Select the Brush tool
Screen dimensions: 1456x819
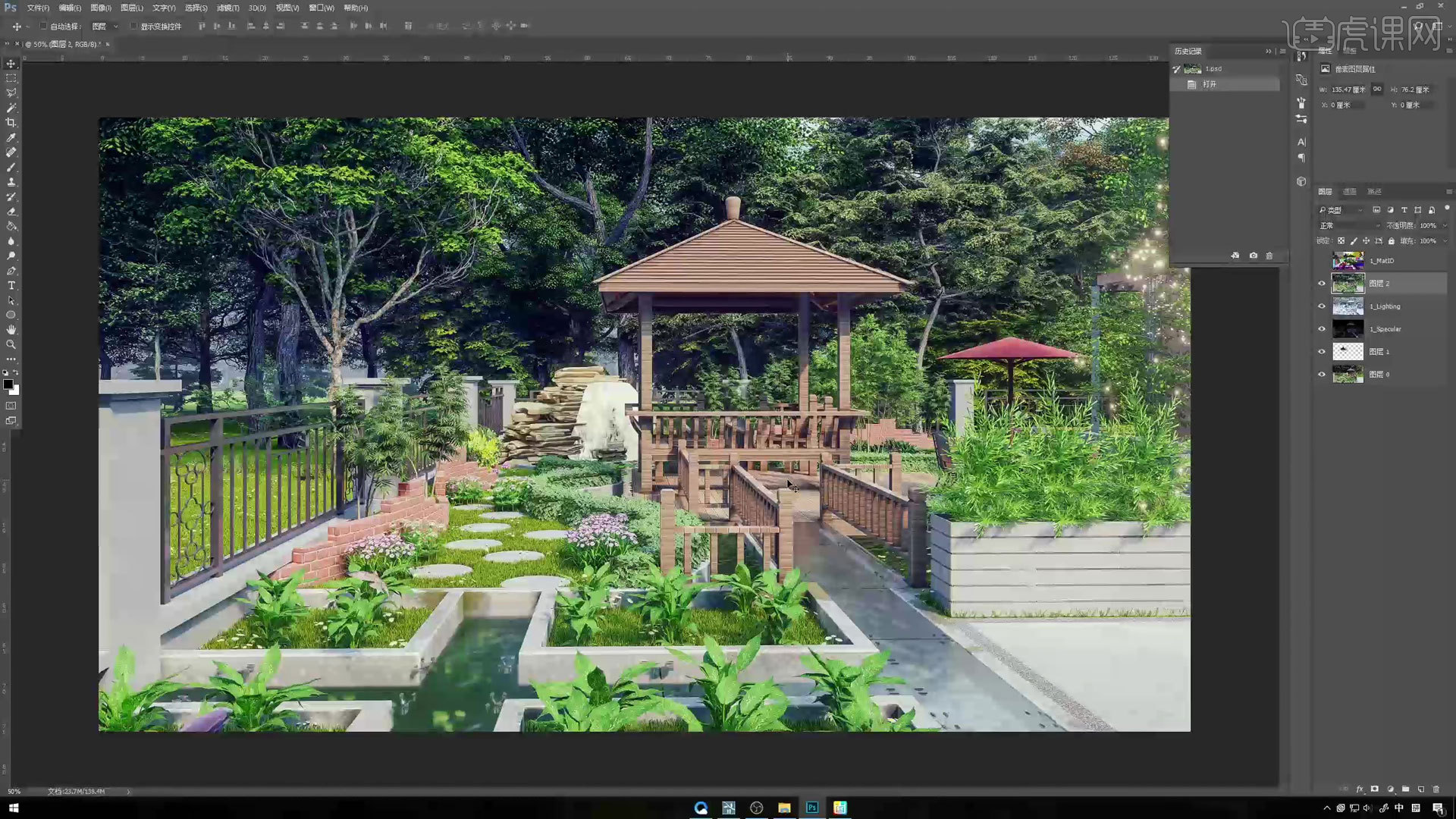(11, 167)
